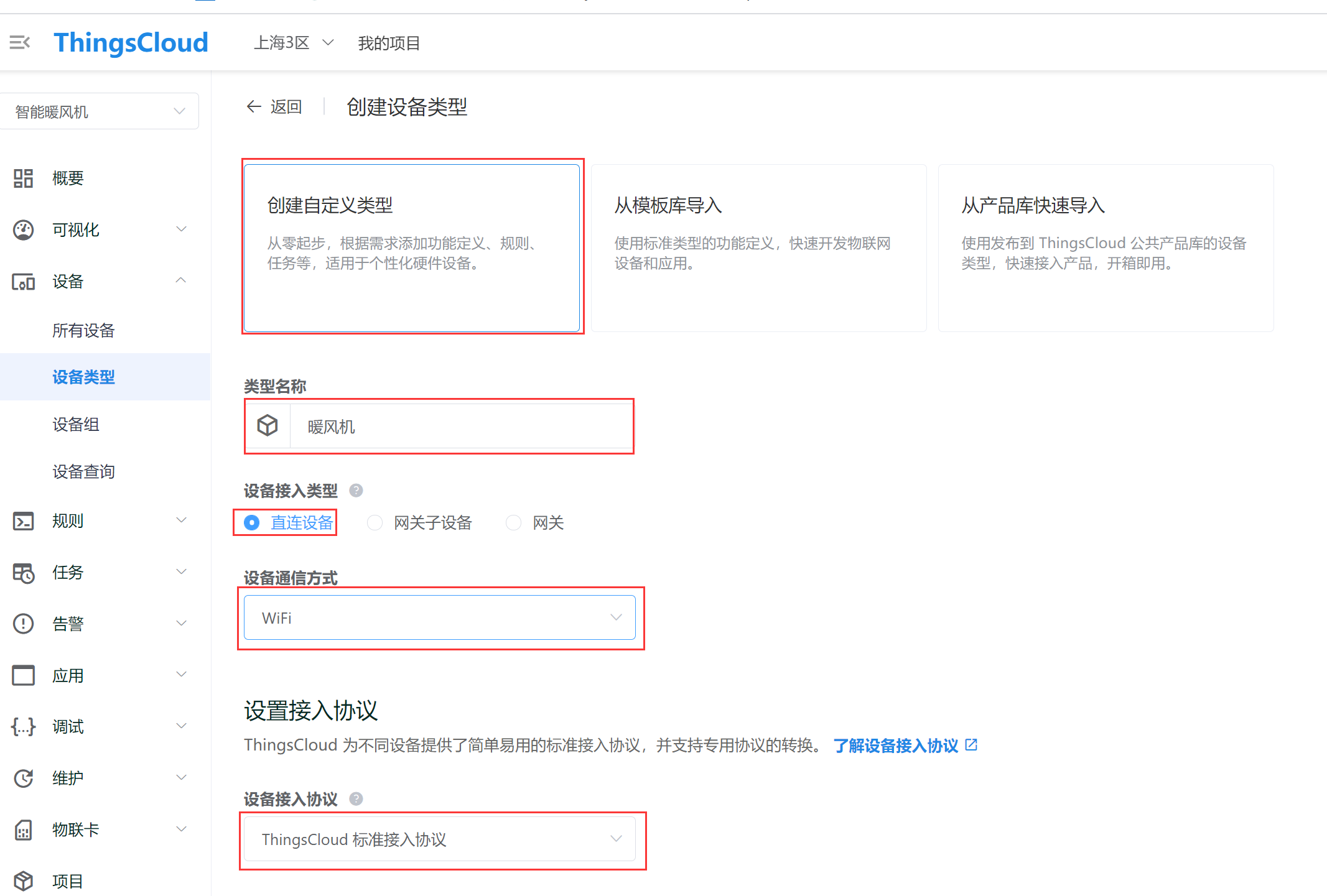1327x896 pixels.
Task: Choose 创建自定义类型 card
Action: tap(412, 247)
